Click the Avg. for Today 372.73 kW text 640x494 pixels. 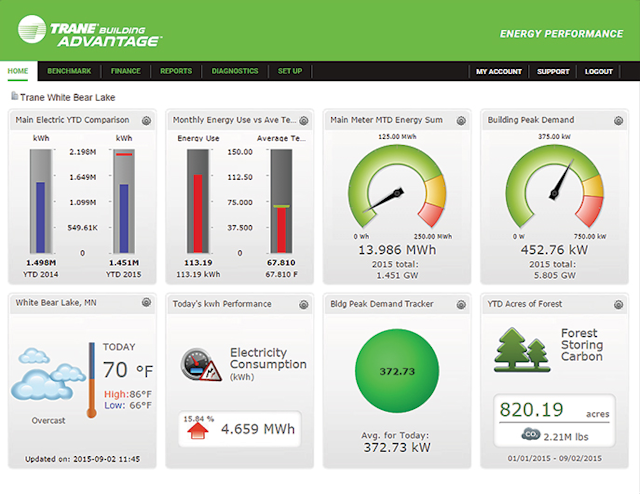(397, 442)
